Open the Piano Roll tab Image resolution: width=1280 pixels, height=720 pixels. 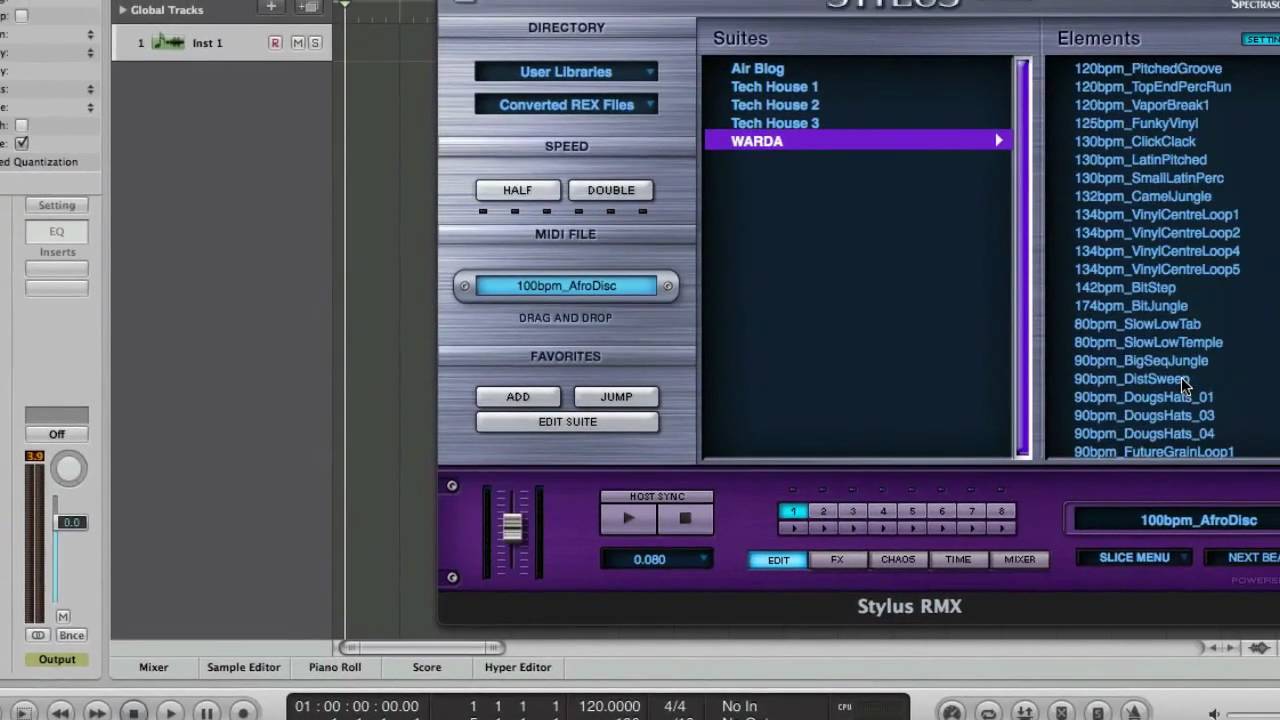point(335,667)
